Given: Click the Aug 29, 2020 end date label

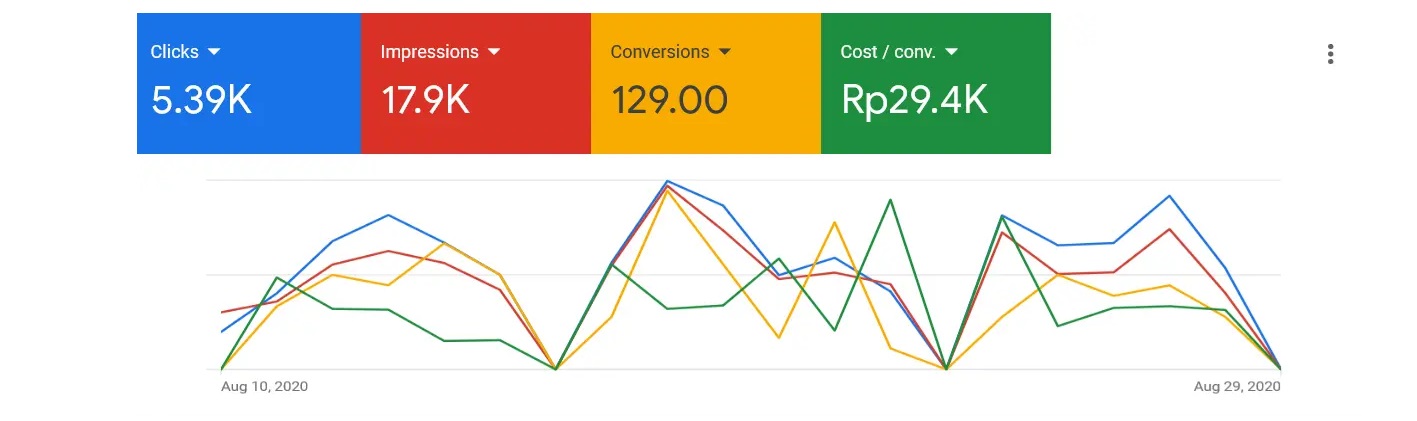Looking at the screenshot, I should [1238, 386].
